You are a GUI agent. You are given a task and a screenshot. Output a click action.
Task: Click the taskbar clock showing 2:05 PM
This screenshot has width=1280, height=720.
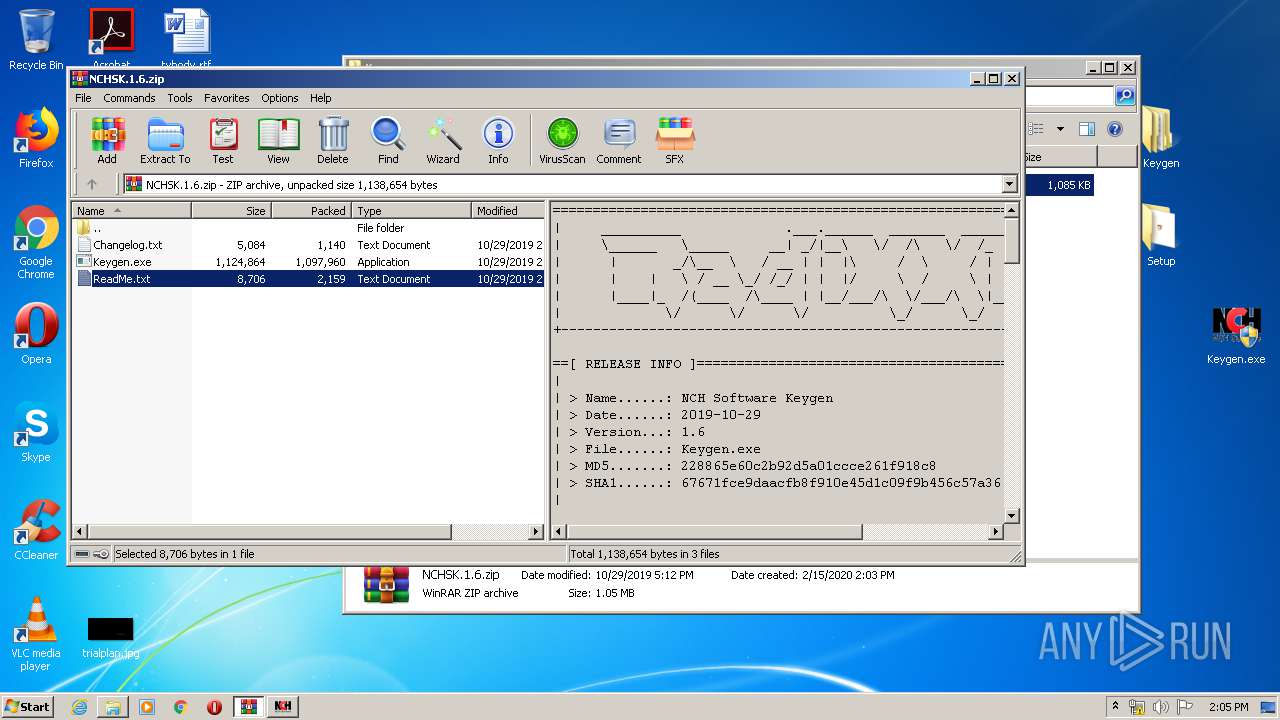point(1228,707)
